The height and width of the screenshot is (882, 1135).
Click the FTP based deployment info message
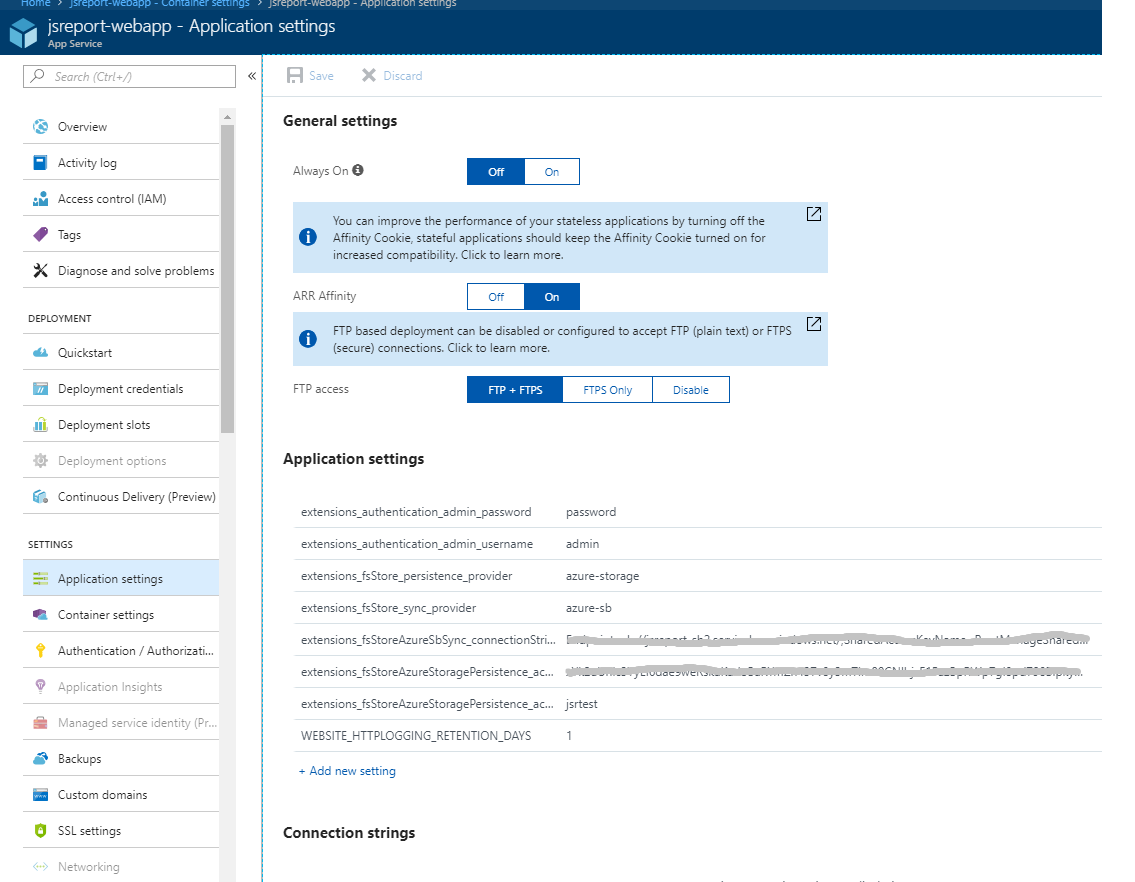coord(560,339)
